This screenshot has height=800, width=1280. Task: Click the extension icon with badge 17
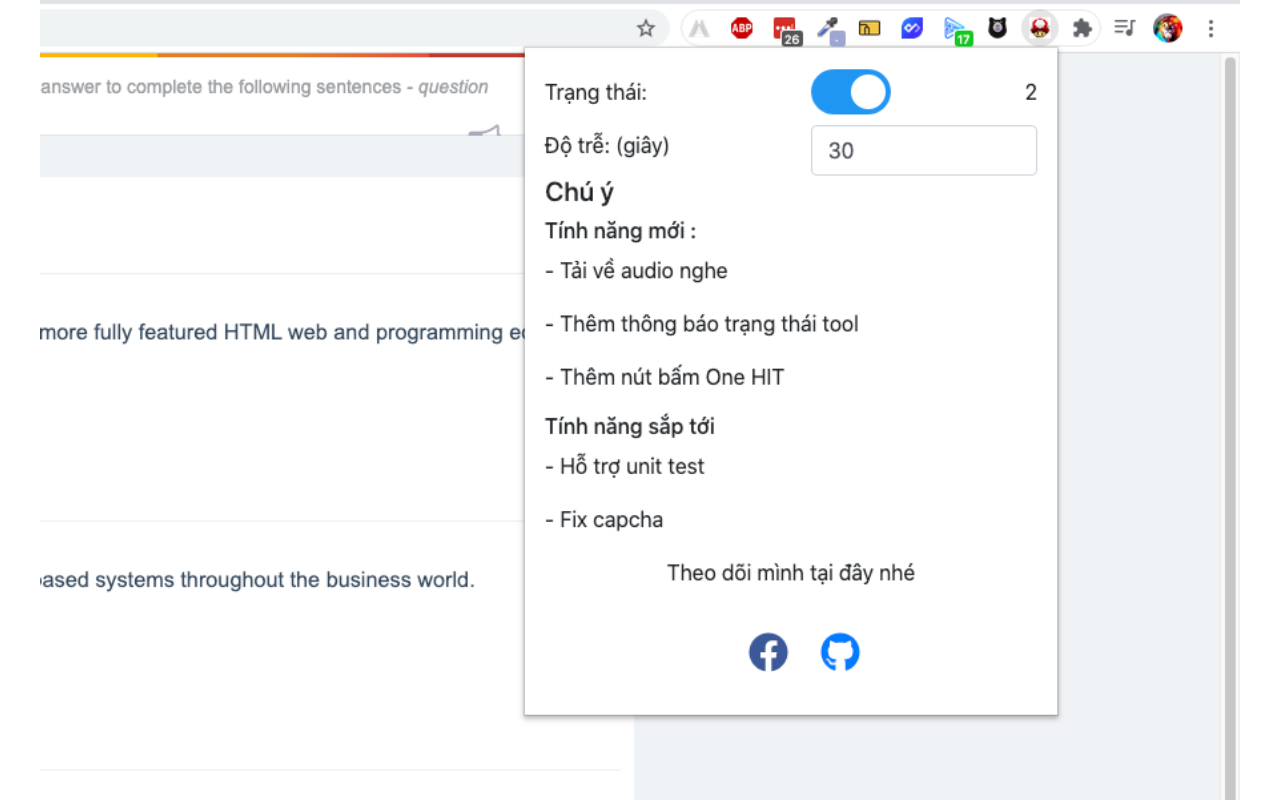pos(955,28)
